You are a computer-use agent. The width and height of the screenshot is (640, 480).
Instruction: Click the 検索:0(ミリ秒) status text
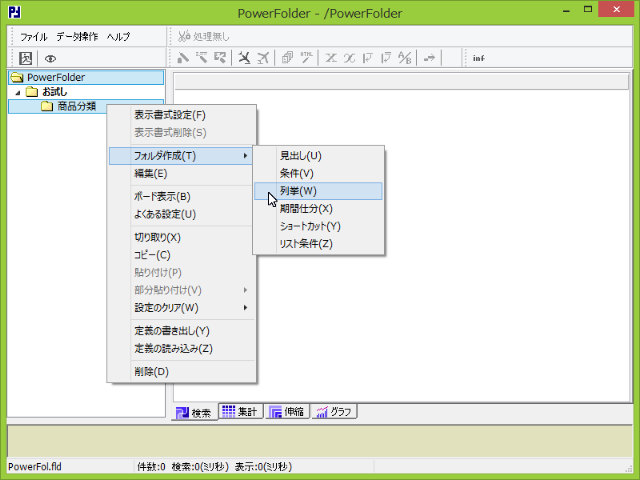200,467
